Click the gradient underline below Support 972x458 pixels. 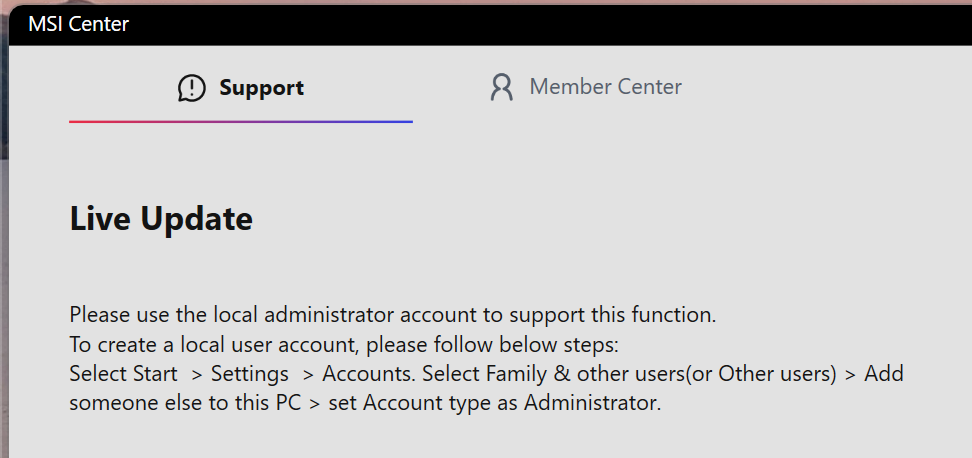(240, 121)
